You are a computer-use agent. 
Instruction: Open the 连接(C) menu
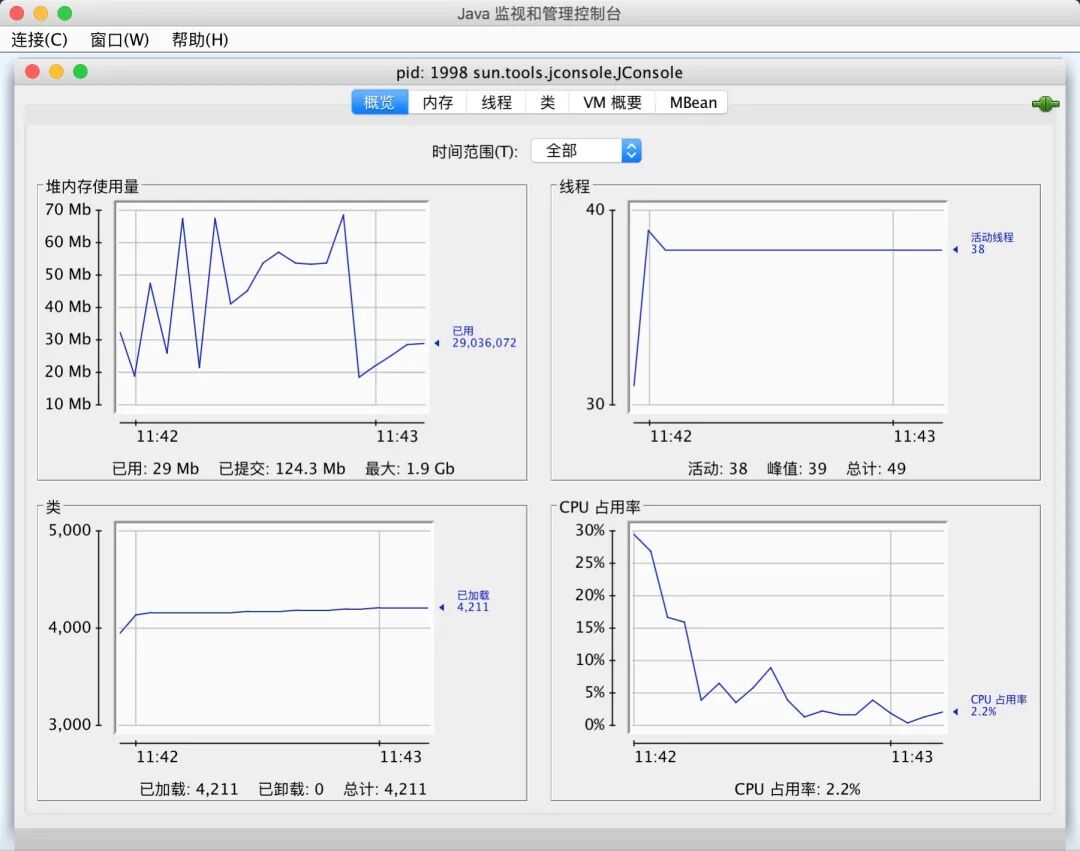click(39, 39)
